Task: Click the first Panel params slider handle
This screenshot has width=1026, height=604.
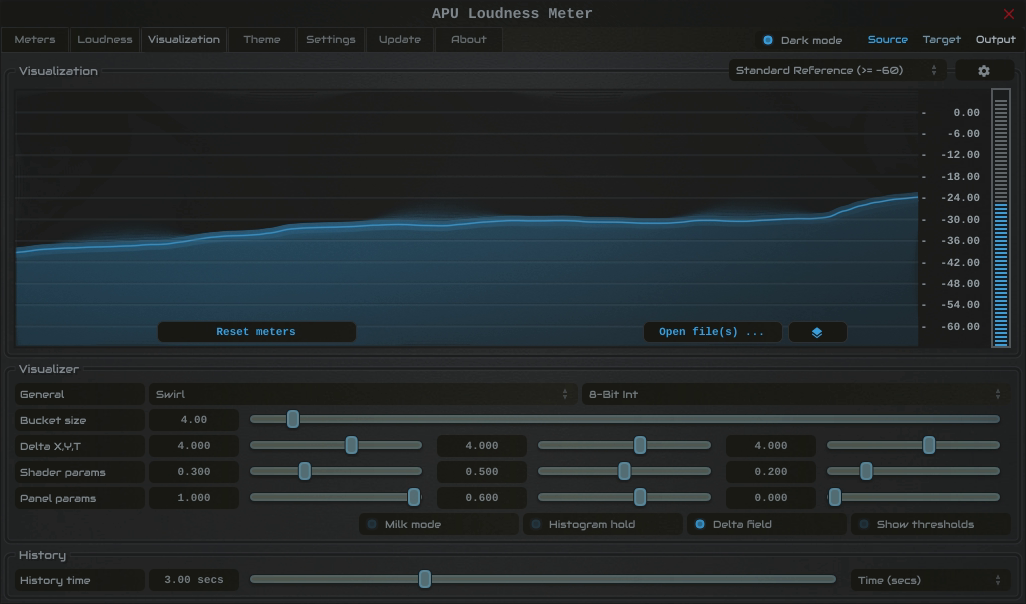Action: pos(414,497)
